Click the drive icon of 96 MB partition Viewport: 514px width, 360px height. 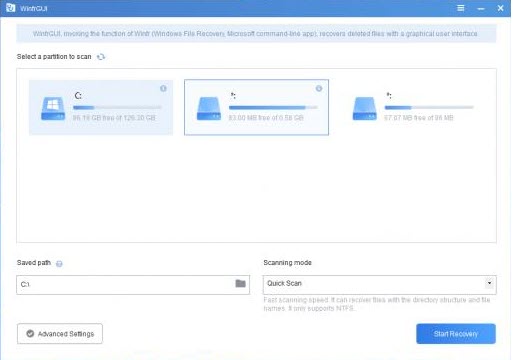(x=364, y=108)
